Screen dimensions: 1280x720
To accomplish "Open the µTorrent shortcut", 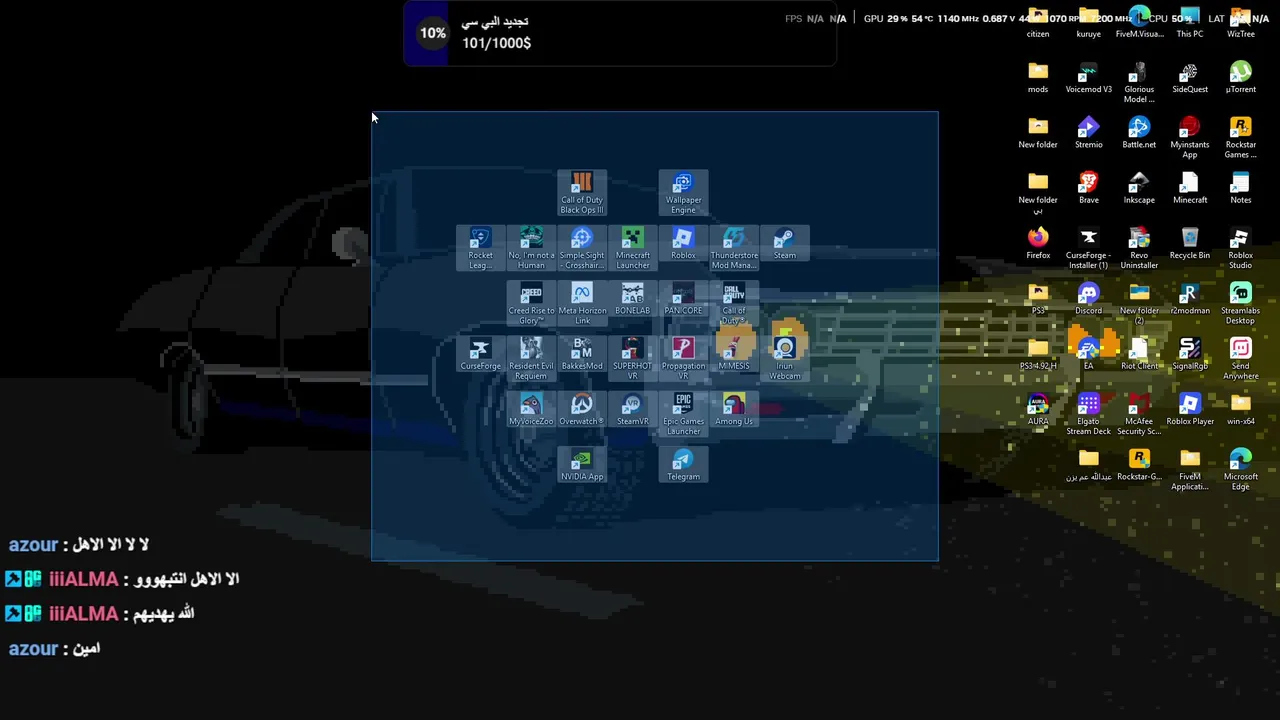I will (1240, 77).
